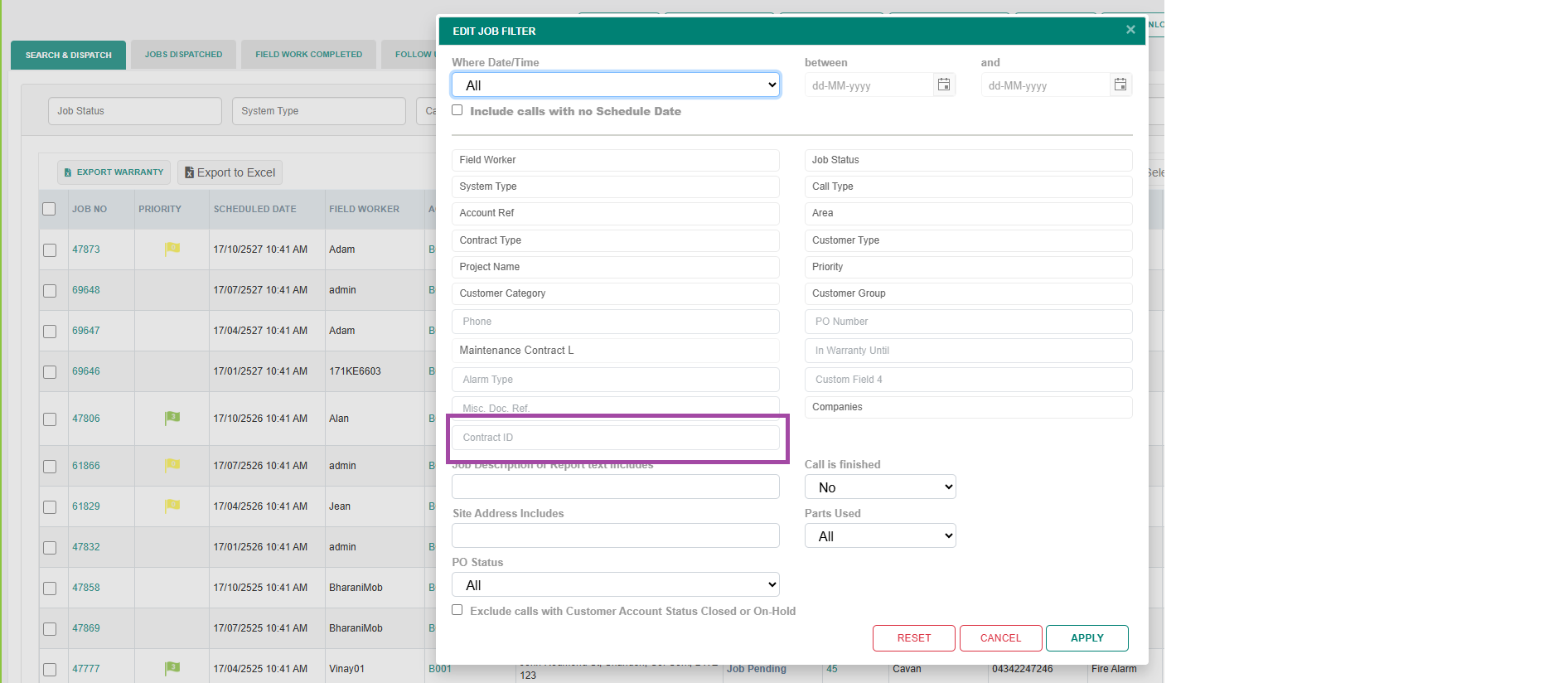Open Priority filter selector
This screenshot has width=1568, height=683.
pos(968,267)
